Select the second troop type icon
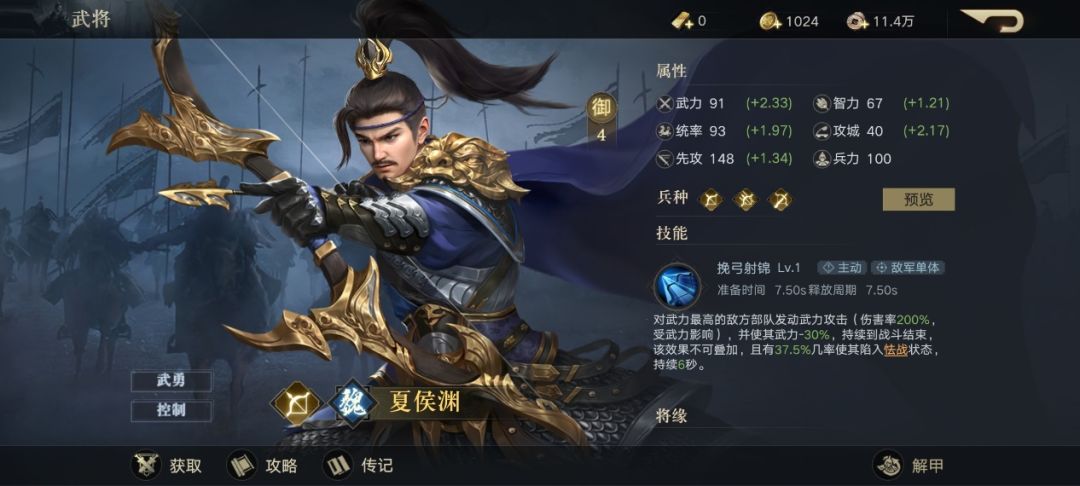1080x486 pixels. tap(745, 200)
